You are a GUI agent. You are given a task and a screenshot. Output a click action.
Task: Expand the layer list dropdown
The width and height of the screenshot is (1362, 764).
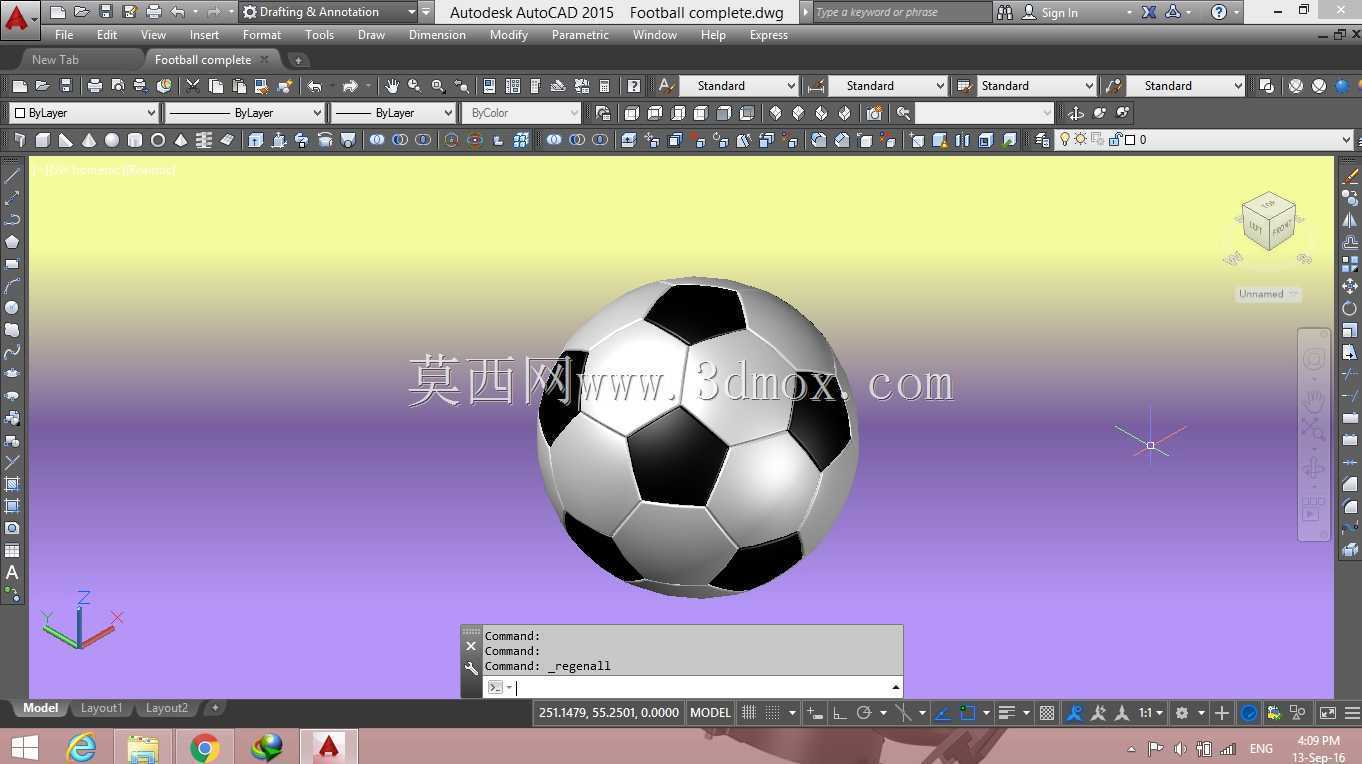click(1345, 140)
